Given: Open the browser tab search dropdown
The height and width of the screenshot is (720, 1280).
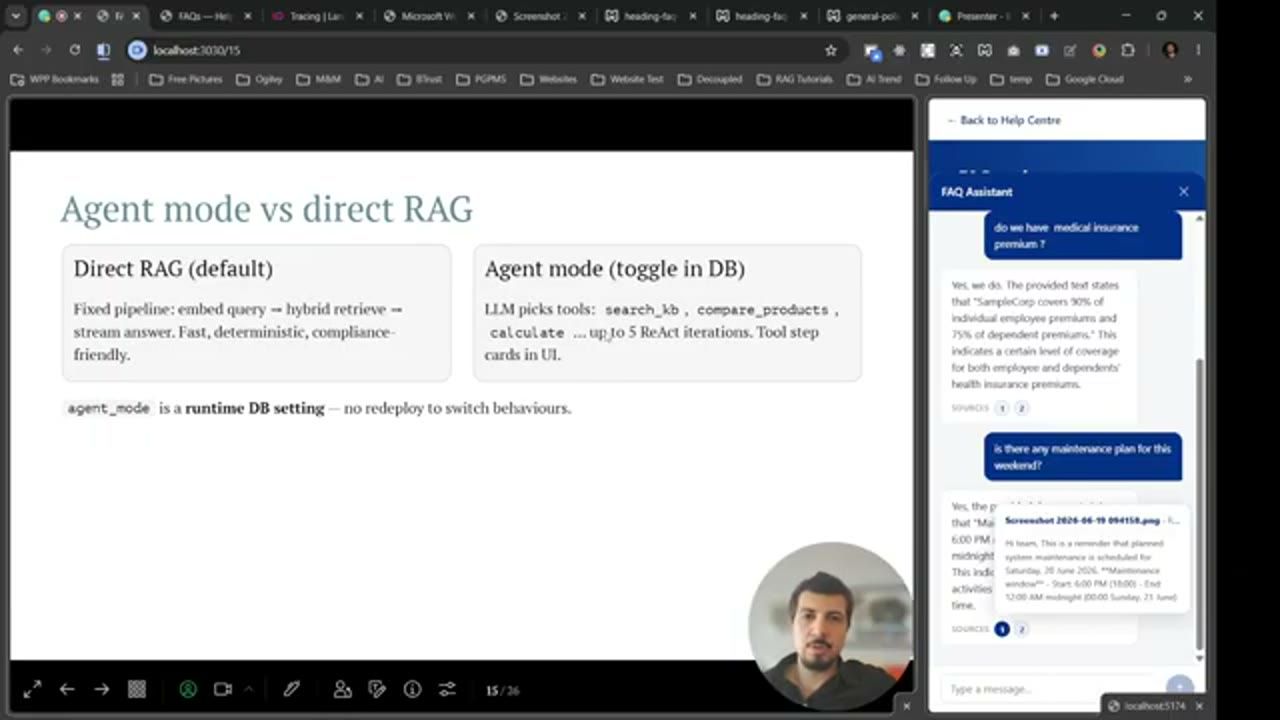Looking at the screenshot, I should [x=15, y=16].
